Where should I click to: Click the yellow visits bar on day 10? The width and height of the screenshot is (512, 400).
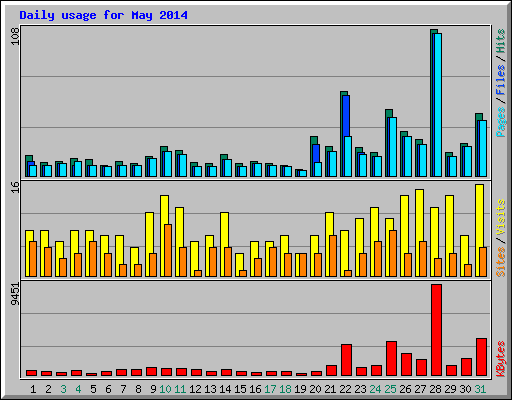164,209
